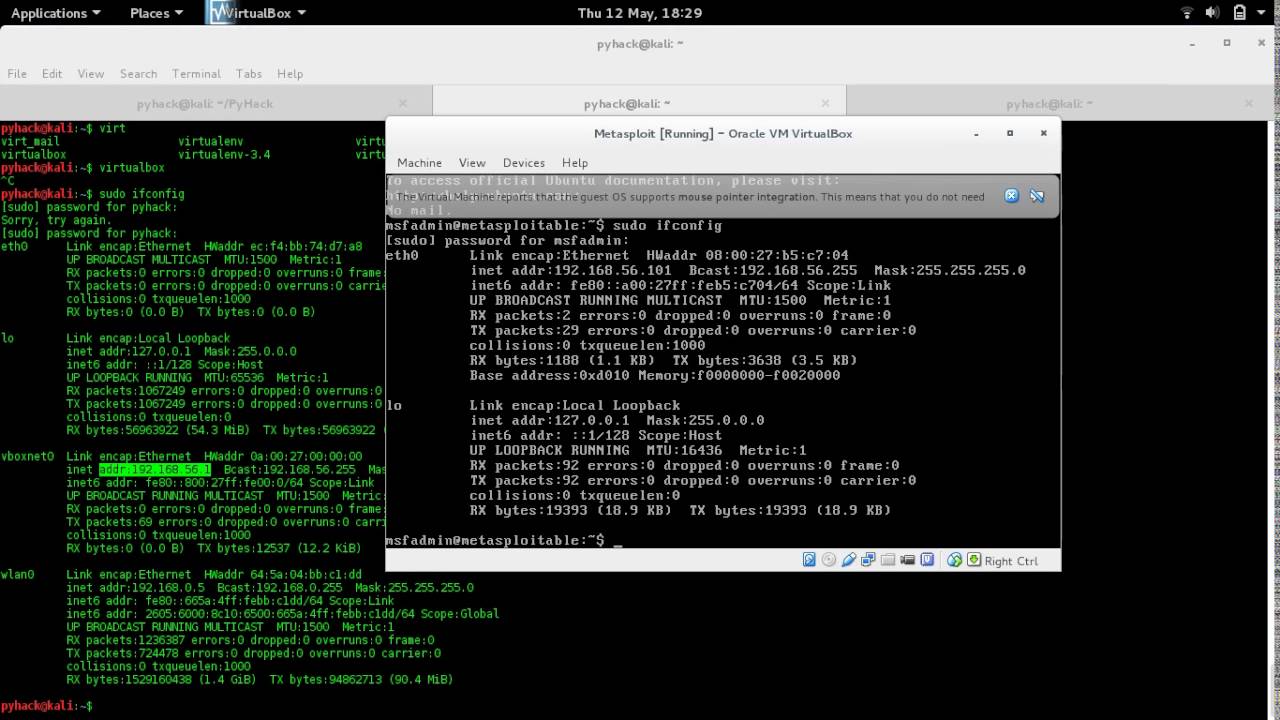The width and height of the screenshot is (1280, 720).
Task: Close the active middle pyhack@kali: ~ tab
Action: tap(825, 103)
